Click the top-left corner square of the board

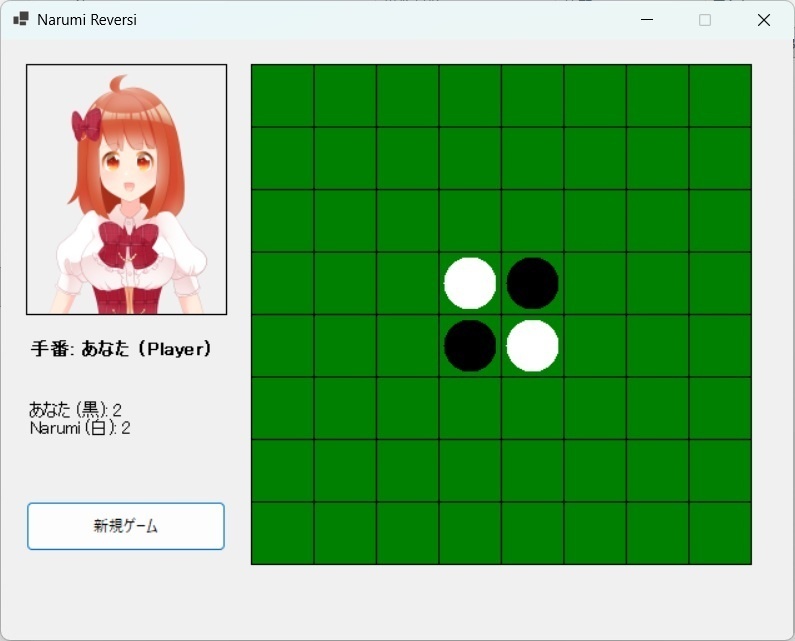(x=282, y=95)
